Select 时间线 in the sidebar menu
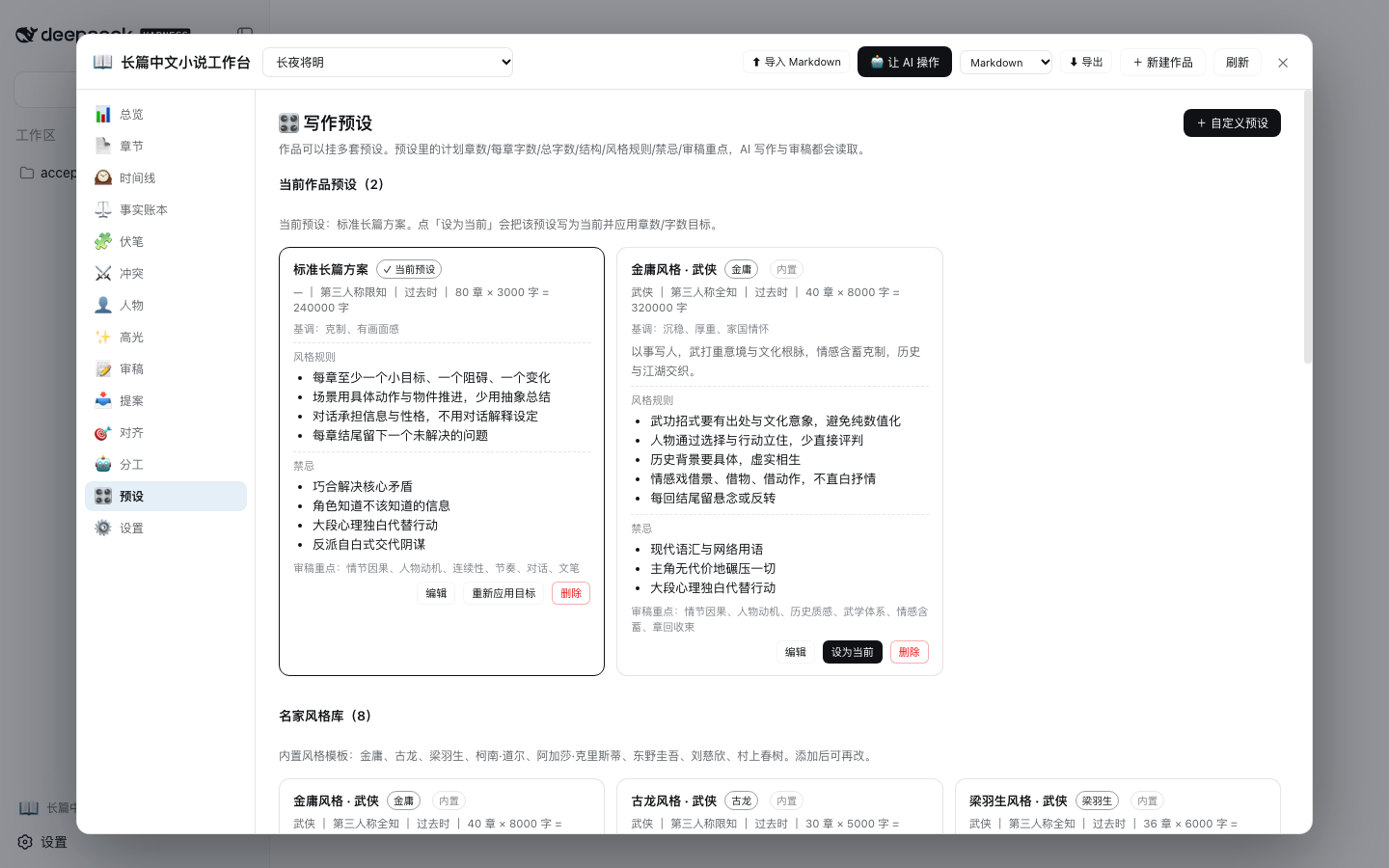 click(x=166, y=177)
